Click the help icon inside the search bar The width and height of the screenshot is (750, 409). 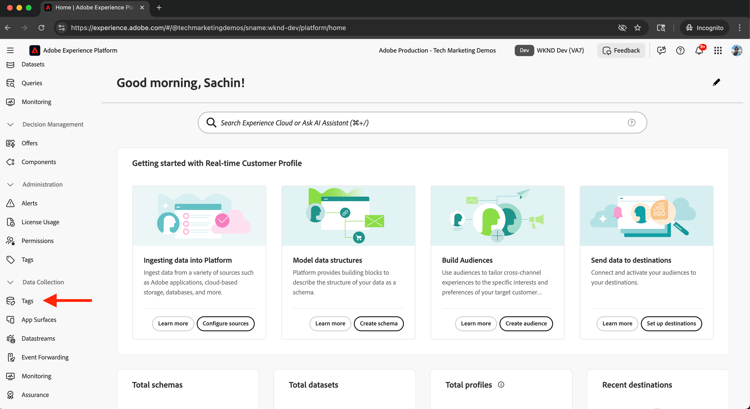click(x=631, y=122)
